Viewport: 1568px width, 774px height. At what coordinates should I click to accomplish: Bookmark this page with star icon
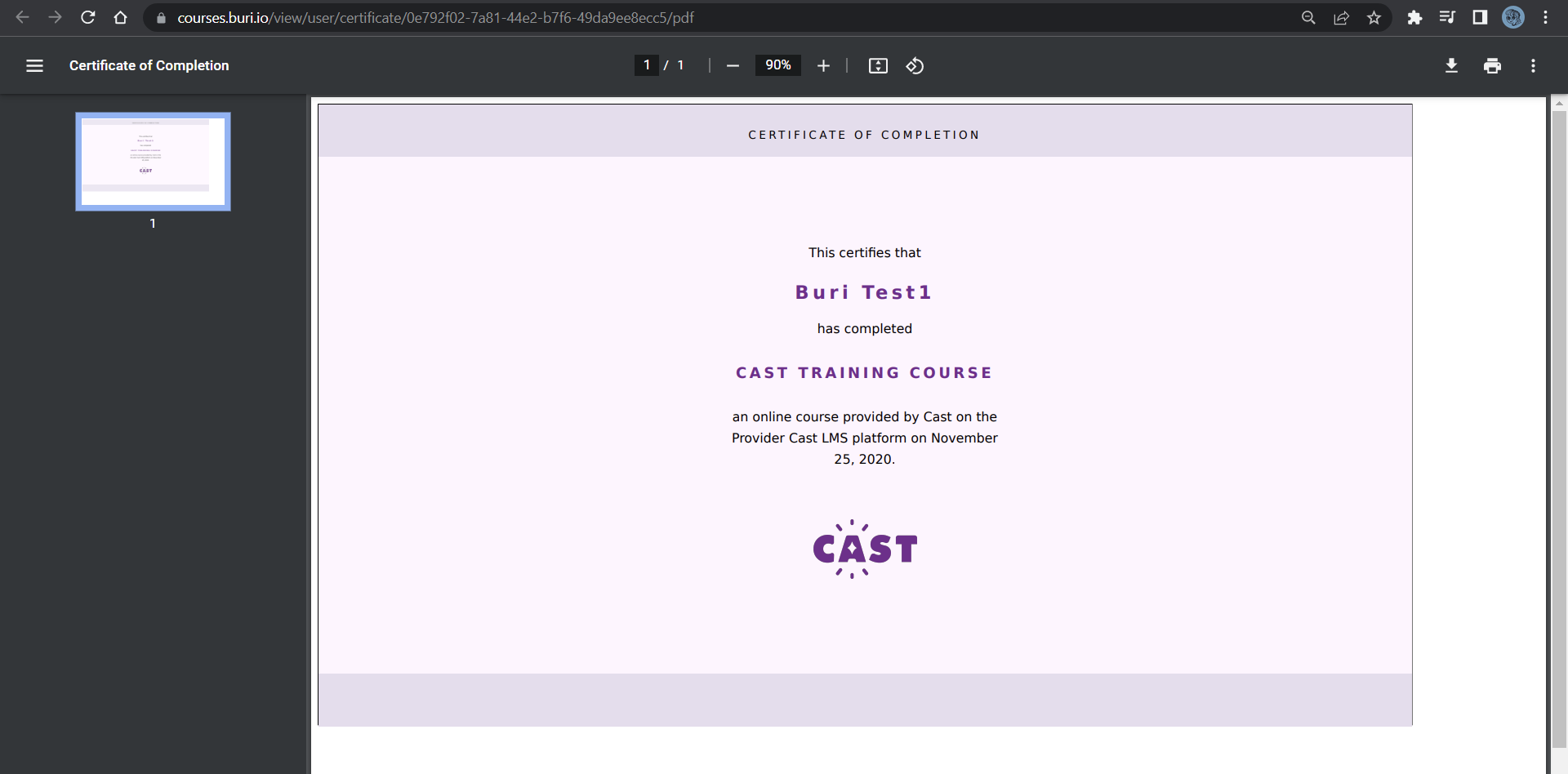[1374, 18]
